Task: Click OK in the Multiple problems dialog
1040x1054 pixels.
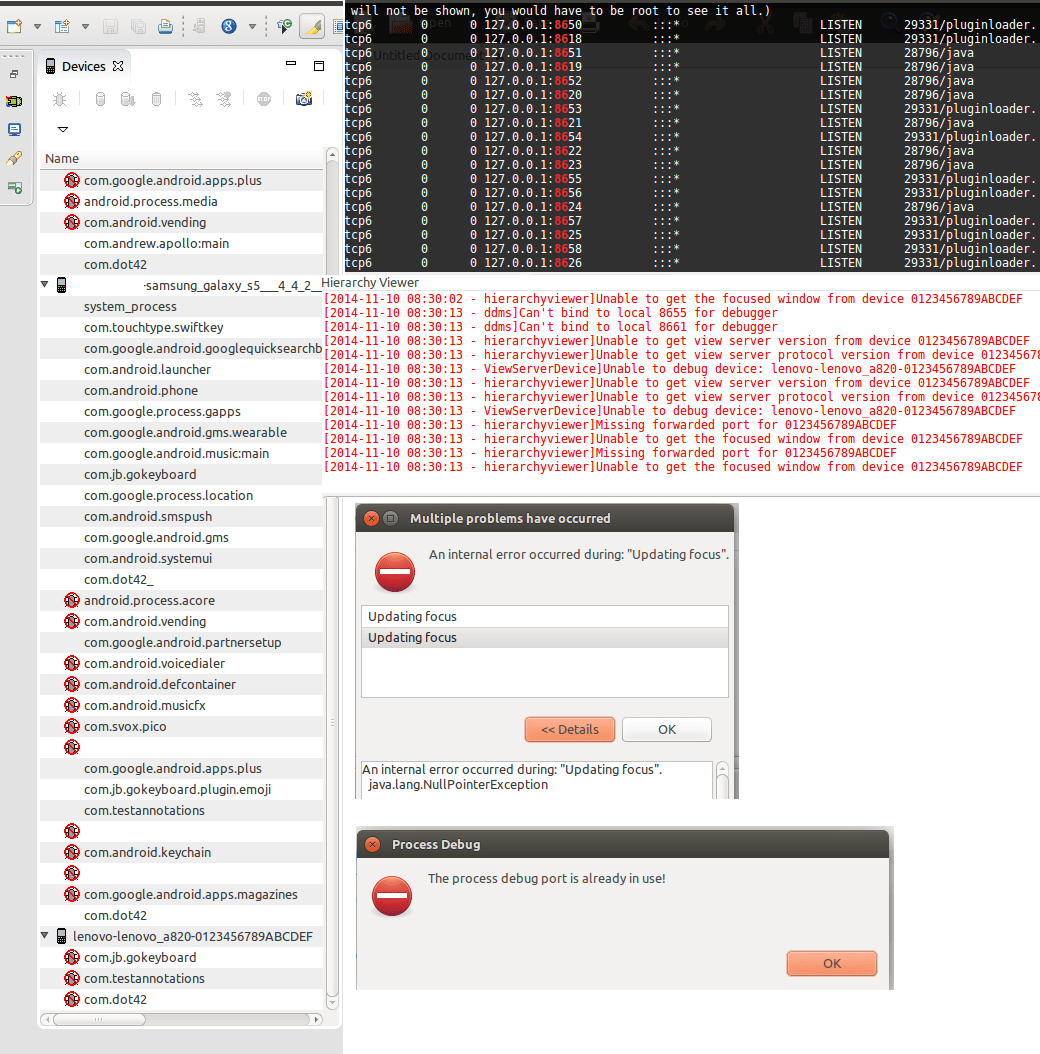Action: point(666,729)
